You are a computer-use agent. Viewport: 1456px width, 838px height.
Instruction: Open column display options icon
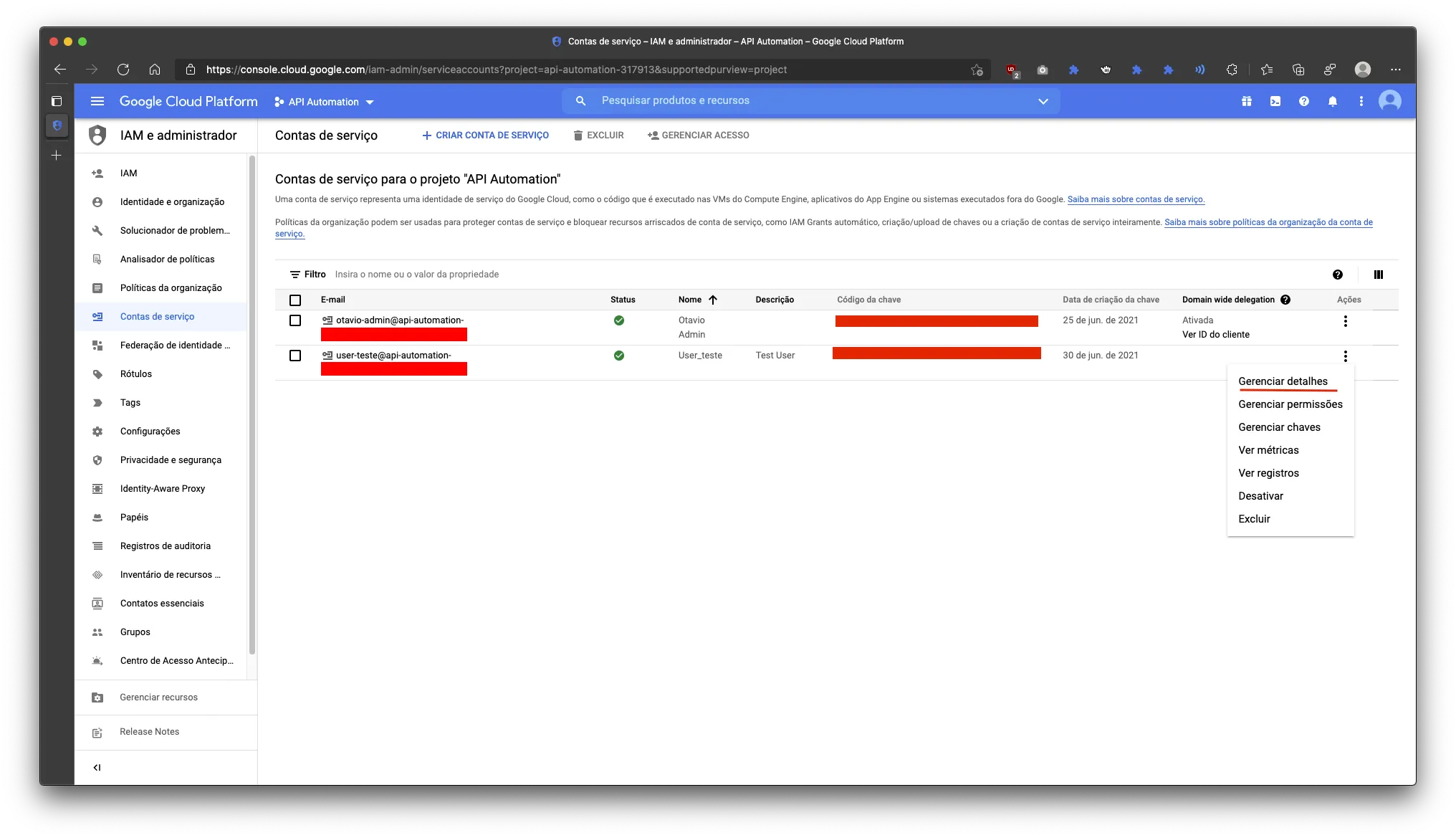click(1378, 275)
